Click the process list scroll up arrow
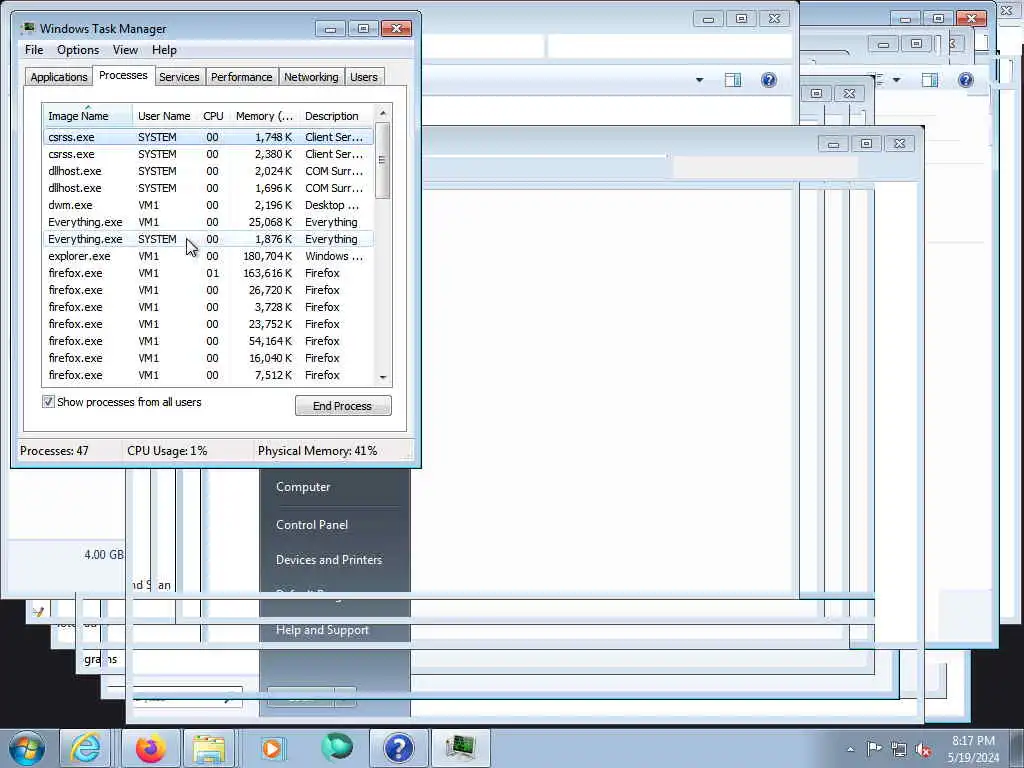The image size is (1024, 768). click(x=383, y=113)
